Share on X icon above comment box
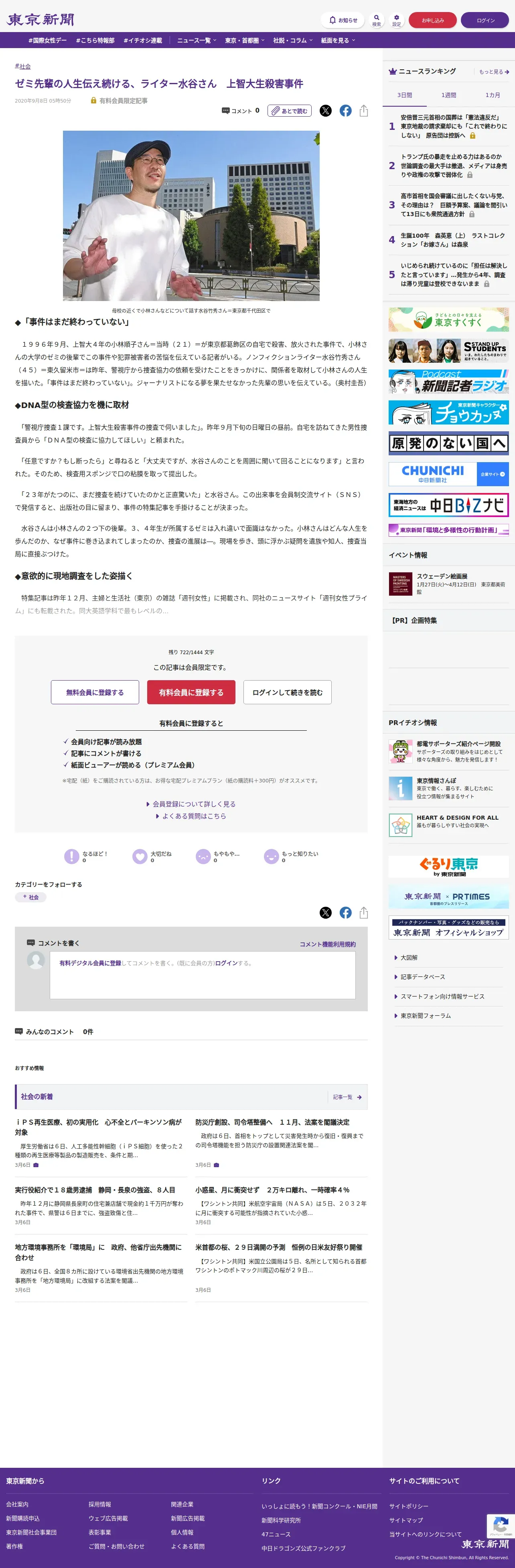This screenshot has height=1568, width=515. tap(326, 912)
